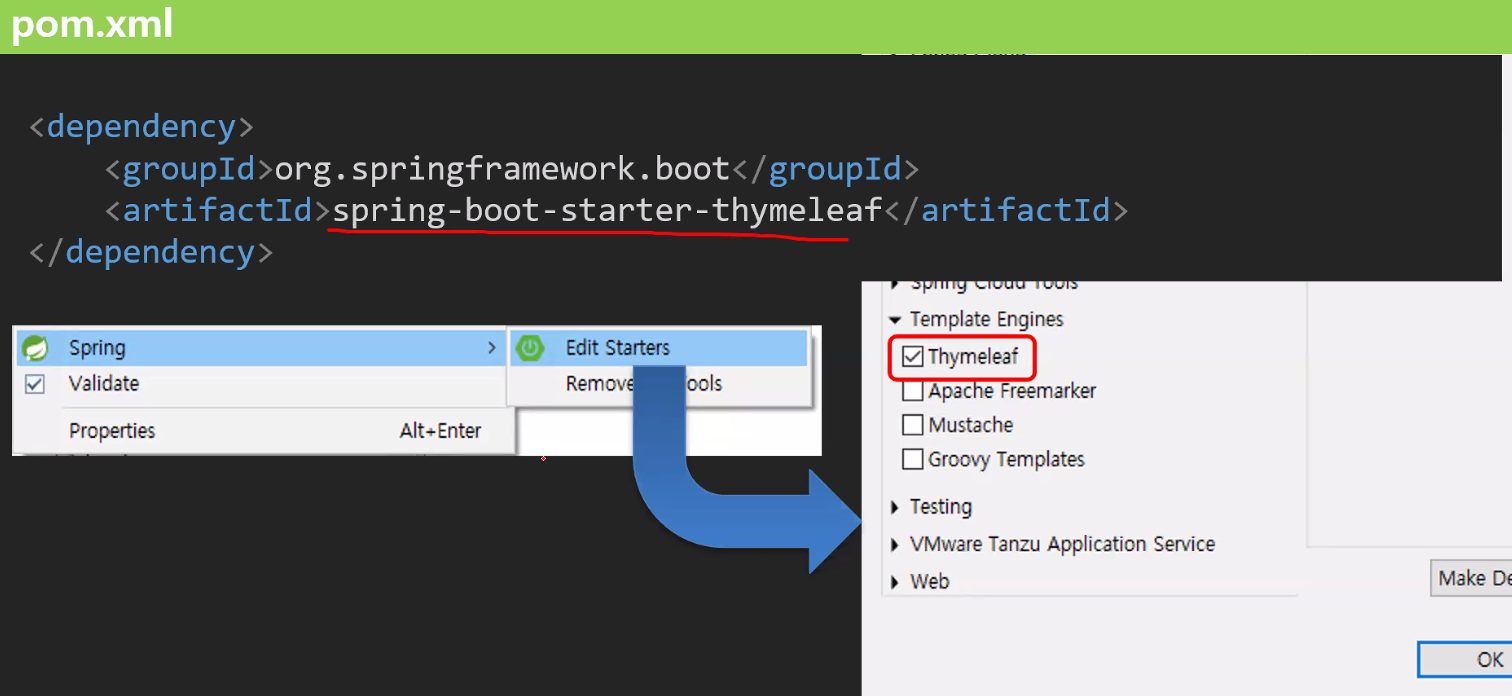This screenshot has width=1512, height=696.
Task: Click the closing dependency tag
Action: pos(151,252)
